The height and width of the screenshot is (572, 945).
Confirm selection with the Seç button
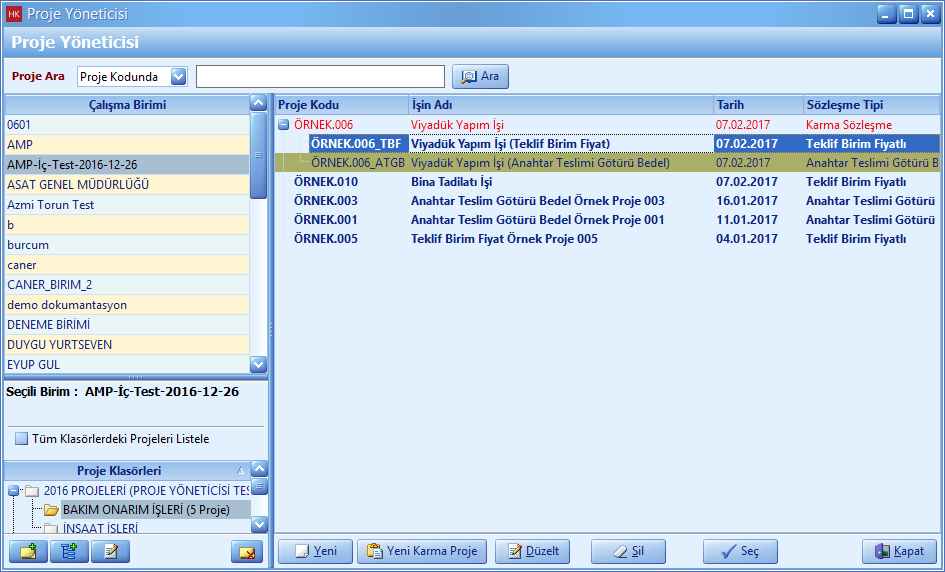pos(740,551)
